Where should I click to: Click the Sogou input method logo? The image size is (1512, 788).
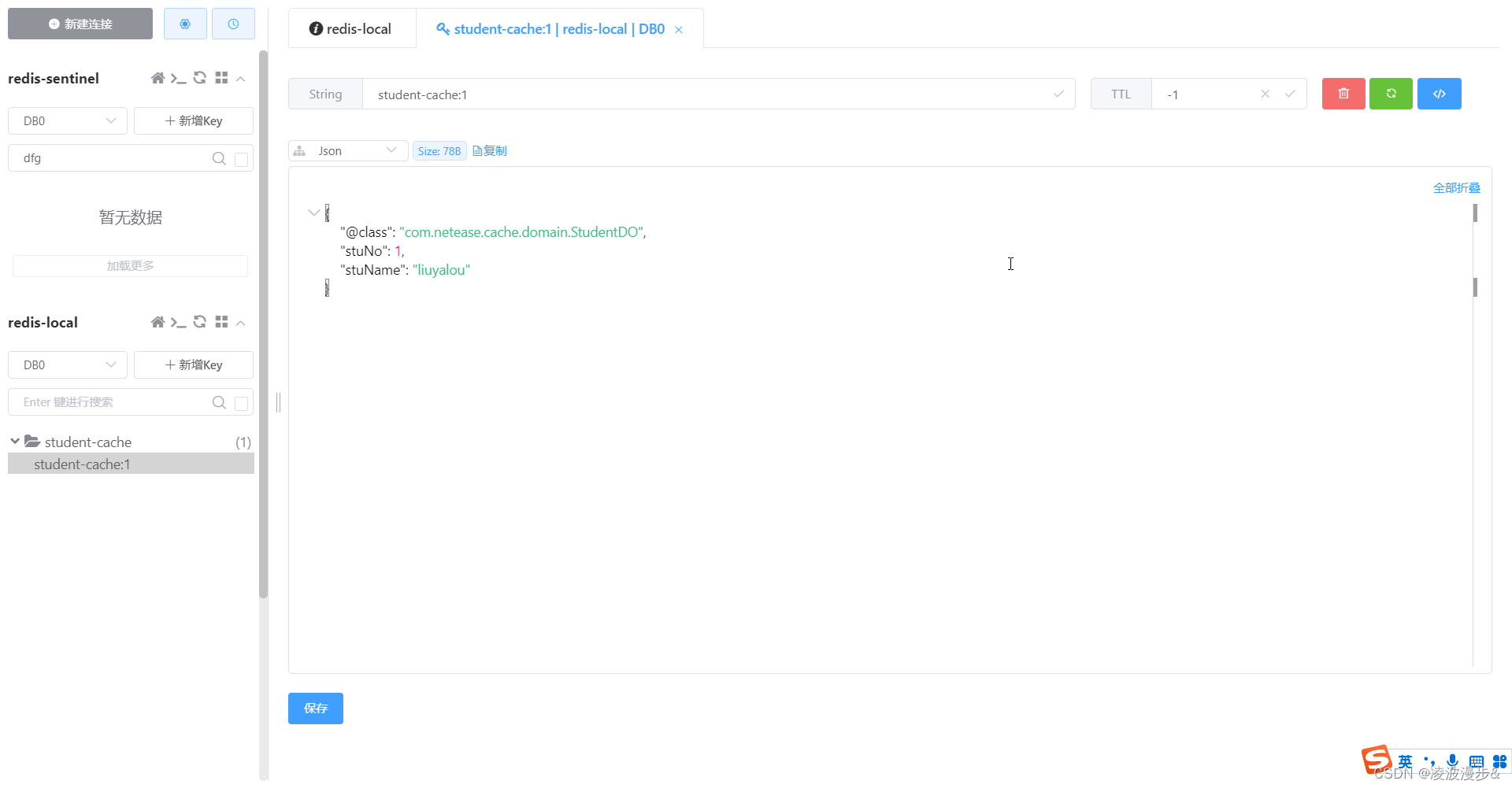(1377, 760)
